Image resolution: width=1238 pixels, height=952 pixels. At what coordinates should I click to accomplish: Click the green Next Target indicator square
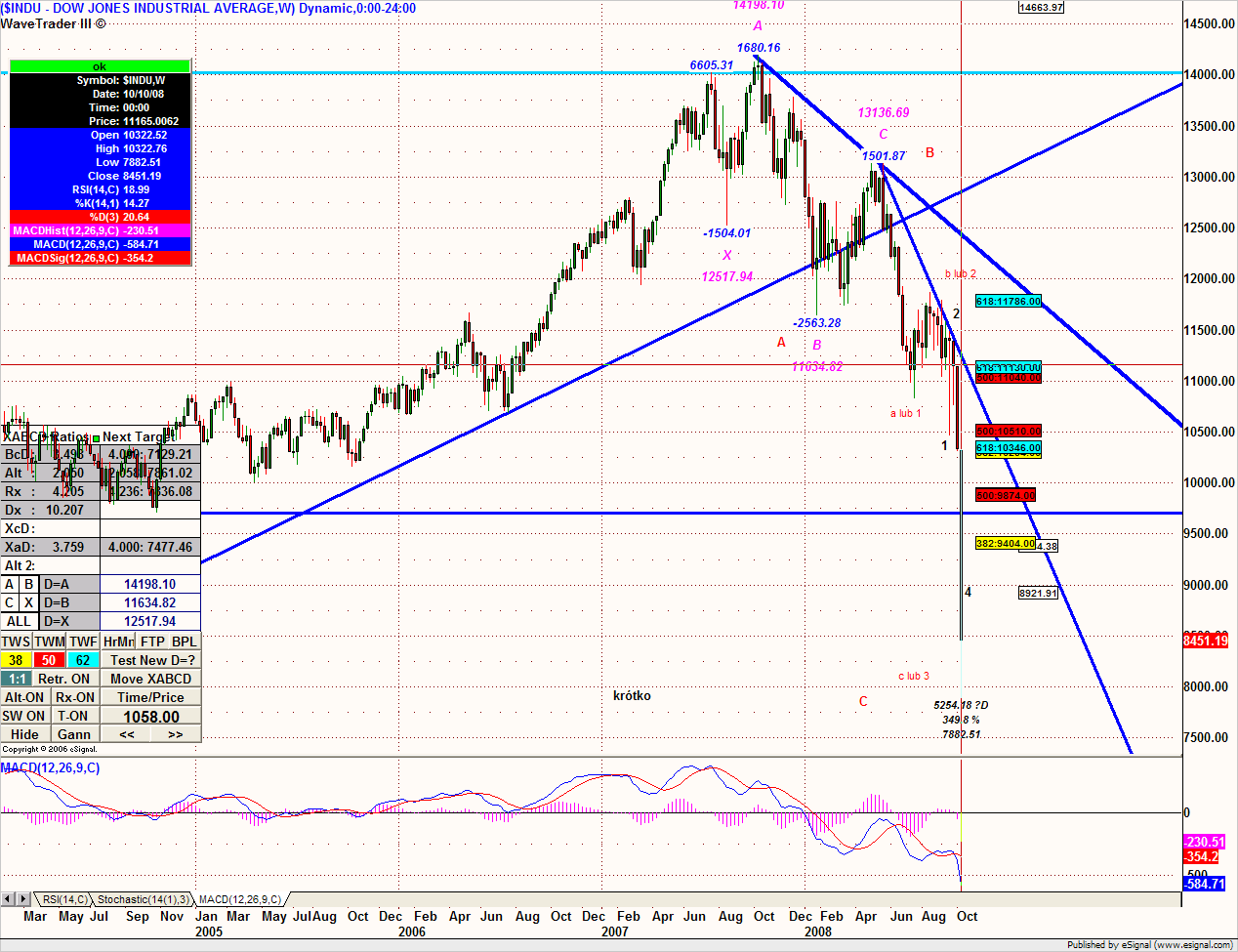tap(96, 438)
